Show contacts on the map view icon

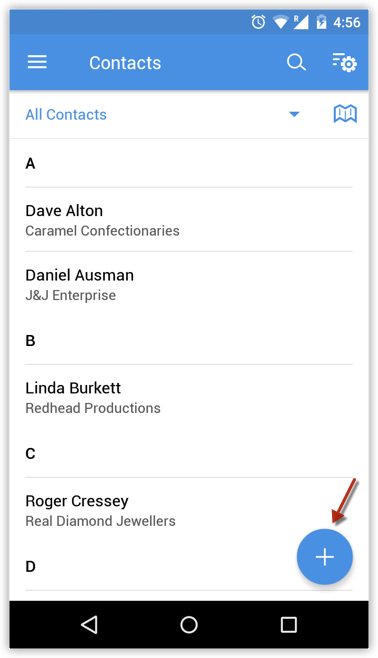[345, 114]
